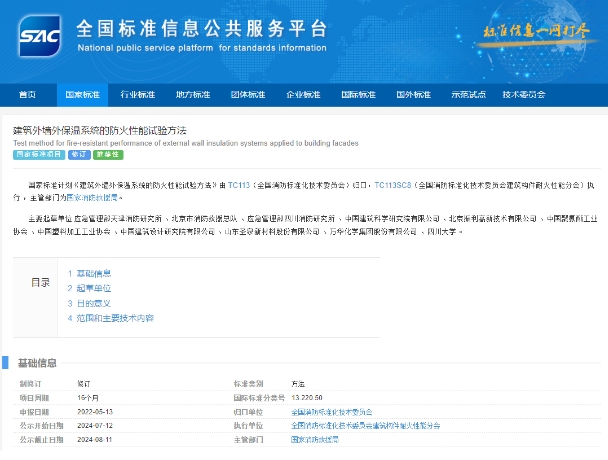Jump to 起草单位 in the contents list
Screen dimensions: 608x460
click(x=93, y=288)
